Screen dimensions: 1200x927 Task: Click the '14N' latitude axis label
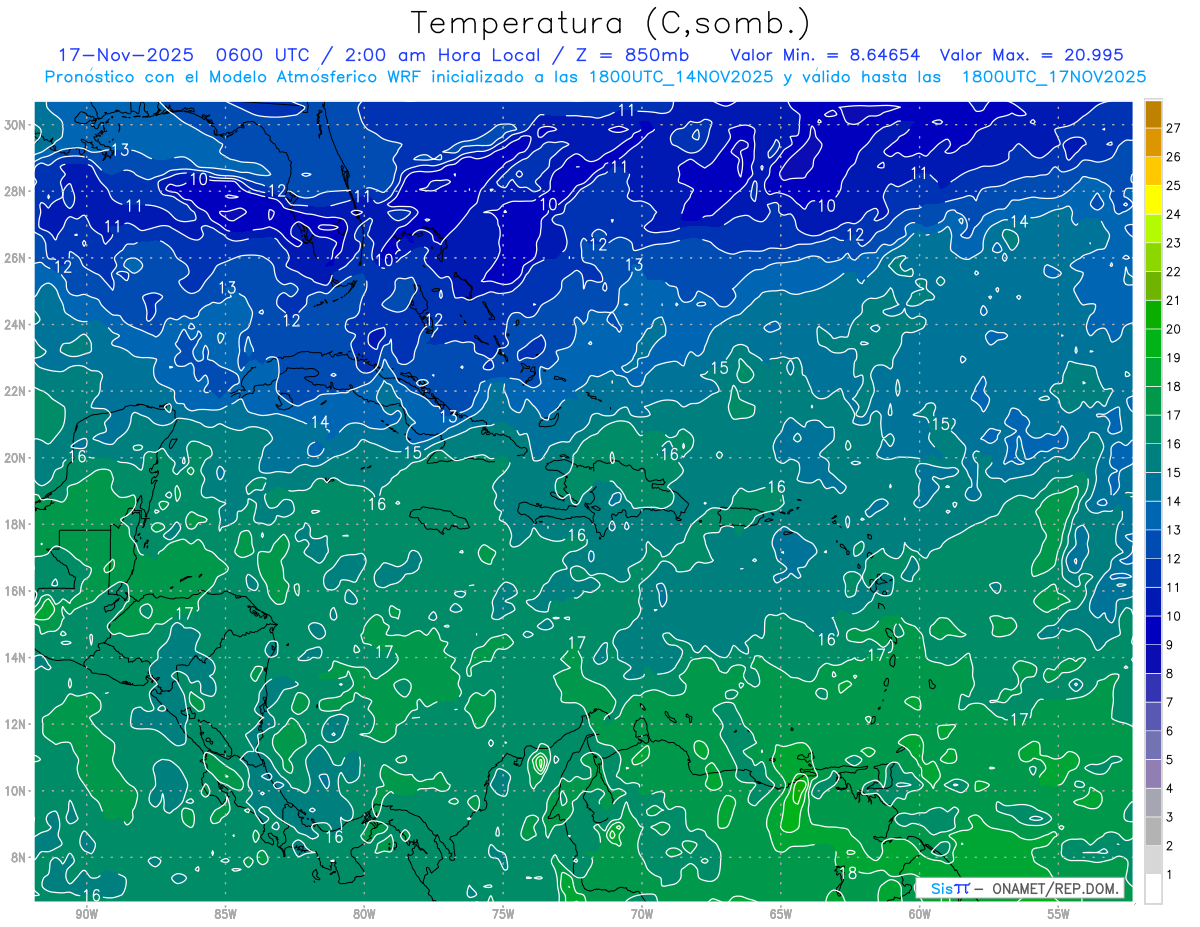tap(16, 657)
